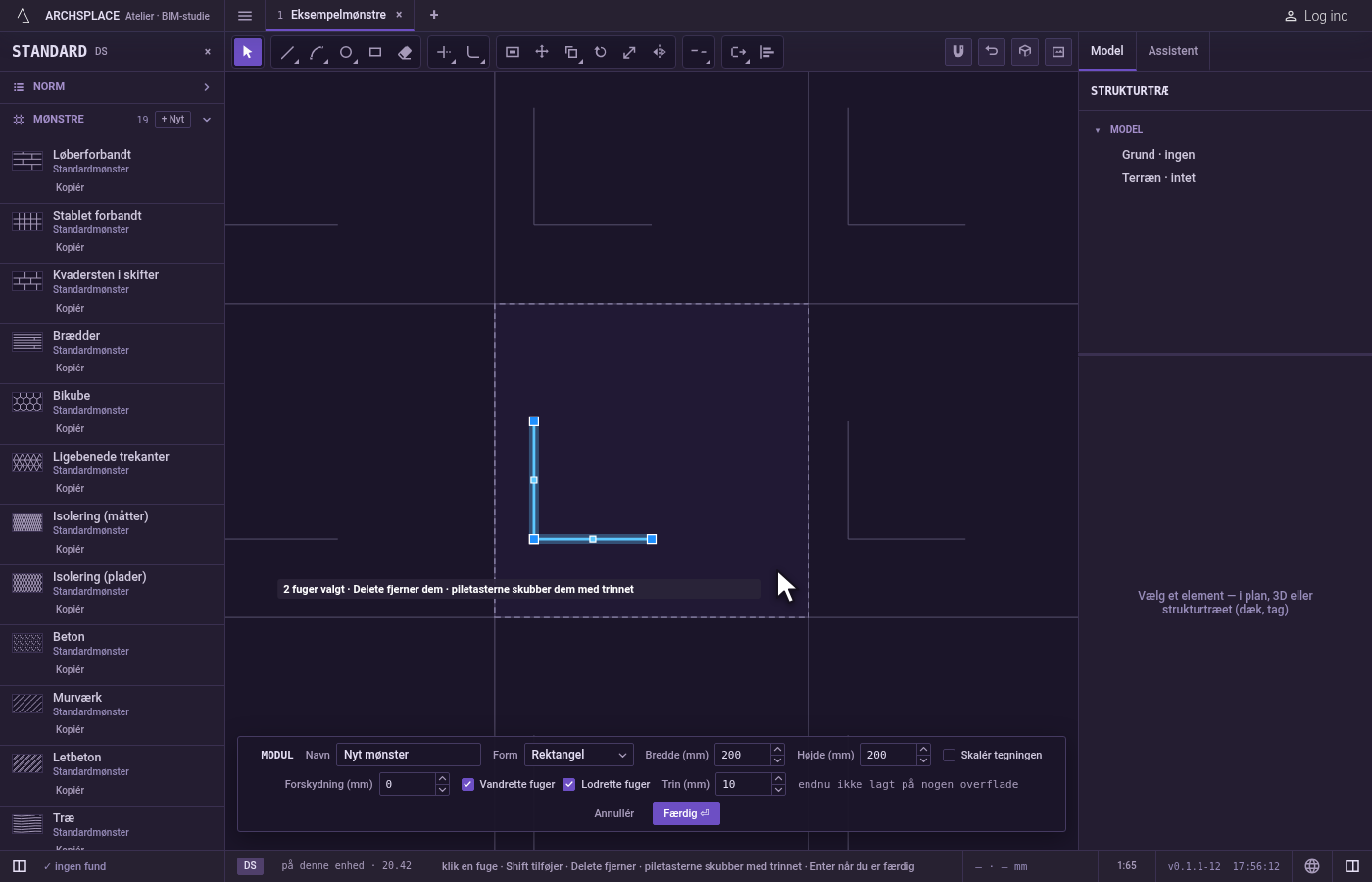Select Terræn · Intet tree row
The height and width of the screenshot is (882, 1372).
pyautogui.click(x=1158, y=178)
